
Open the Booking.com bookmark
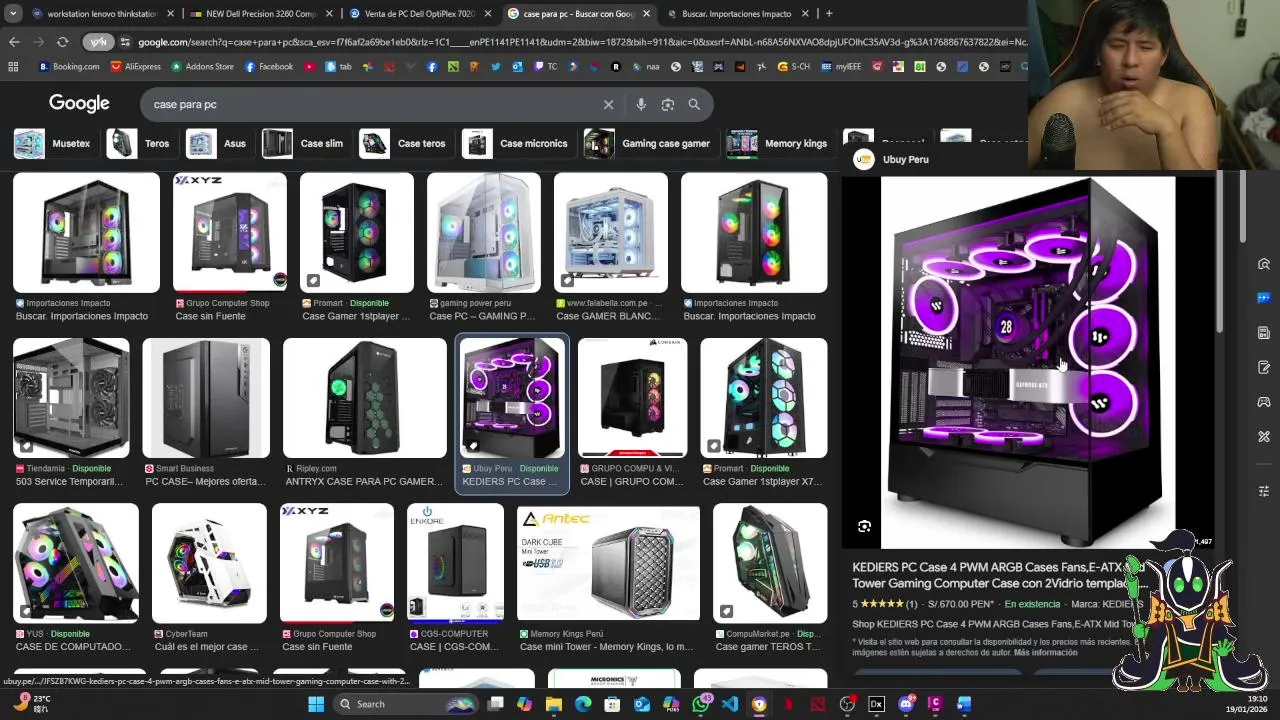(x=69, y=67)
